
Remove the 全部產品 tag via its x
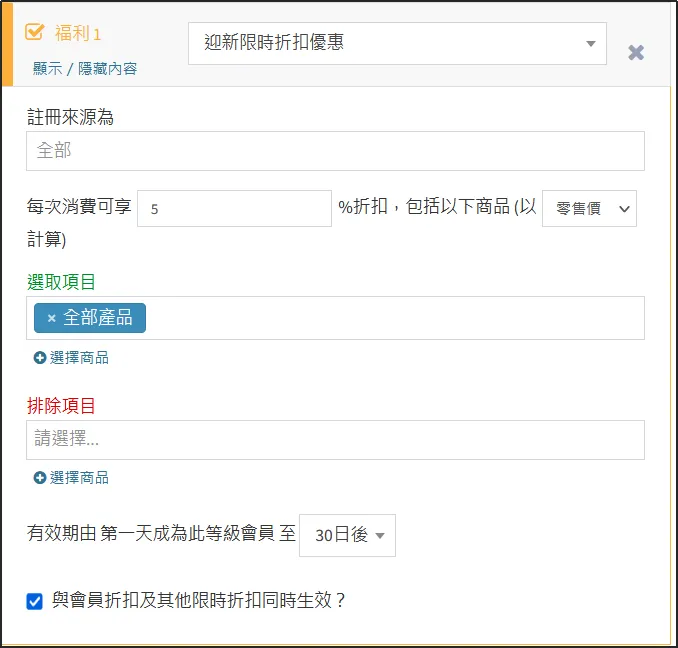pos(51,318)
